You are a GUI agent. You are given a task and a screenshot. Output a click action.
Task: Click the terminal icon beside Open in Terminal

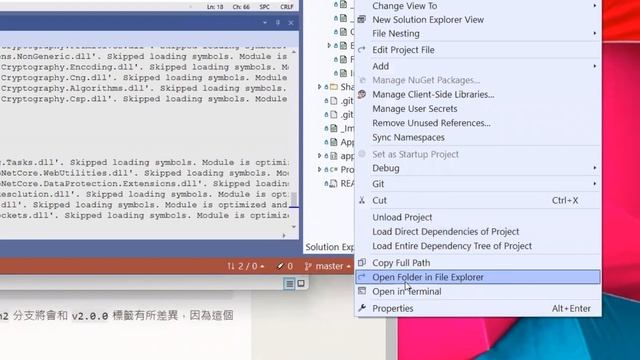pyautogui.click(x=362, y=291)
